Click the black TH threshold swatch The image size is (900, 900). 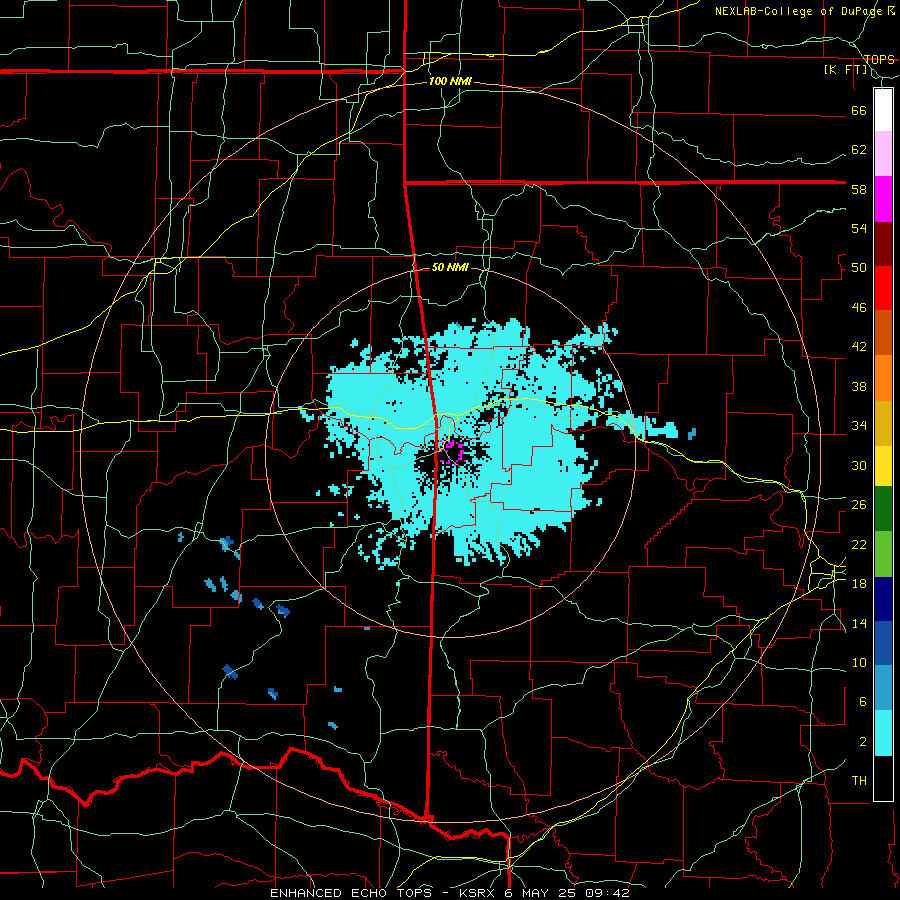(883, 778)
